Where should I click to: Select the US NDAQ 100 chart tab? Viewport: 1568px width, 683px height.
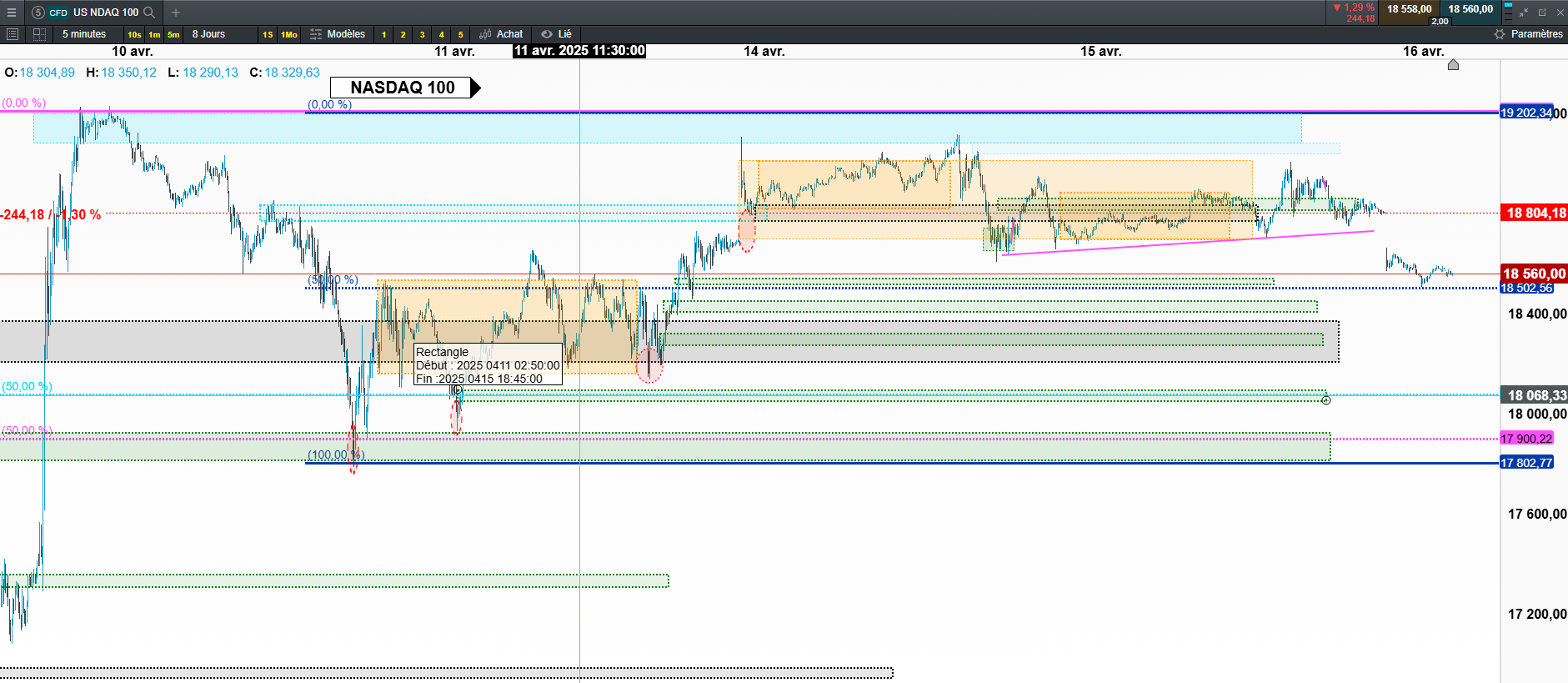[x=106, y=13]
